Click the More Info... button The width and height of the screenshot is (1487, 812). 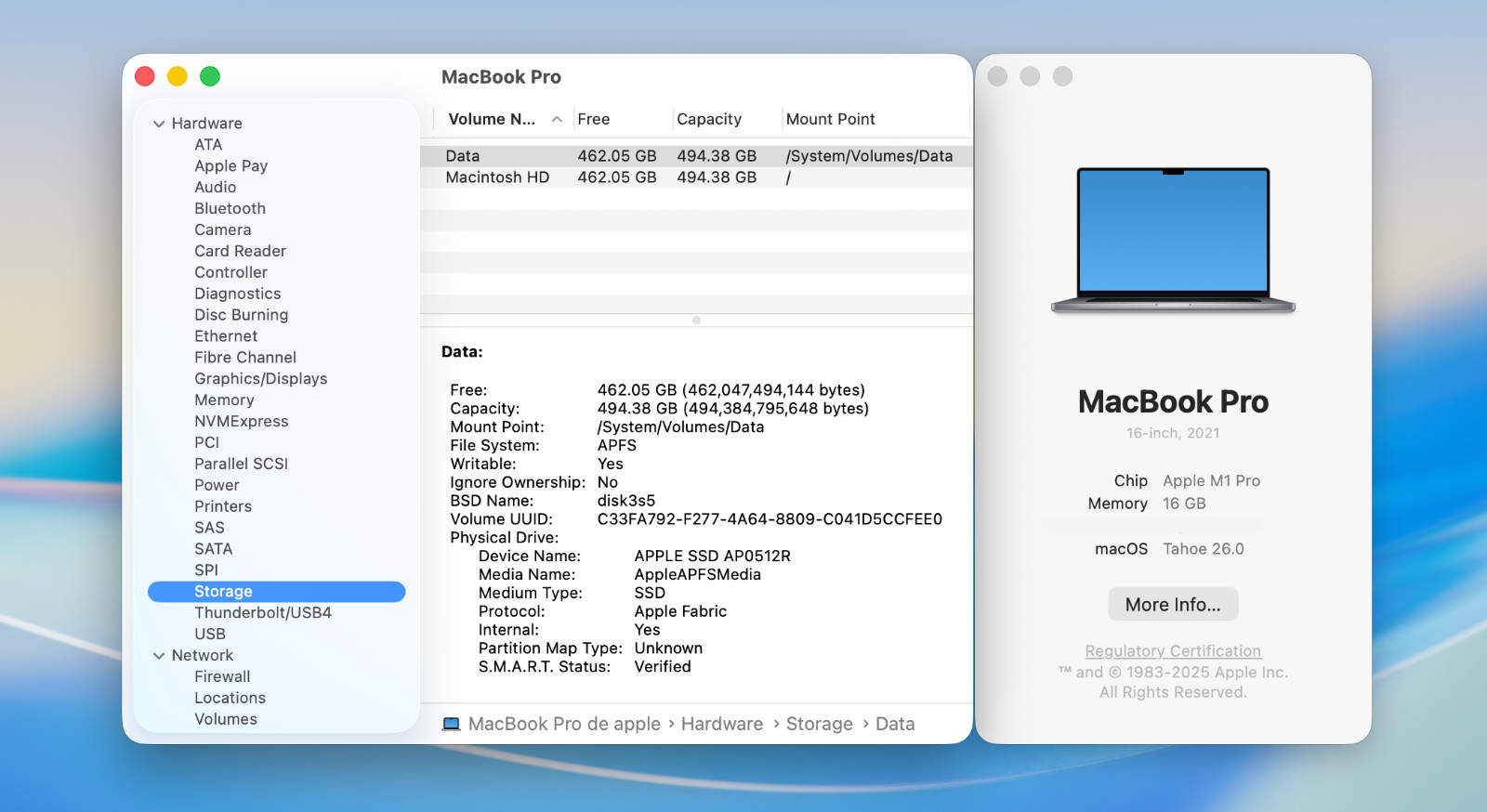tap(1173, 605)
